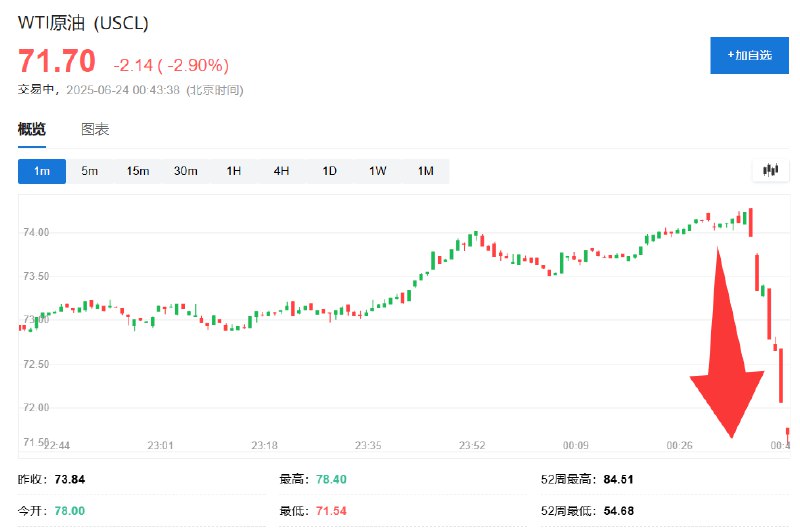The image size is (800, 531).
Task: Select the 1D timeframe
Action: 330,171
